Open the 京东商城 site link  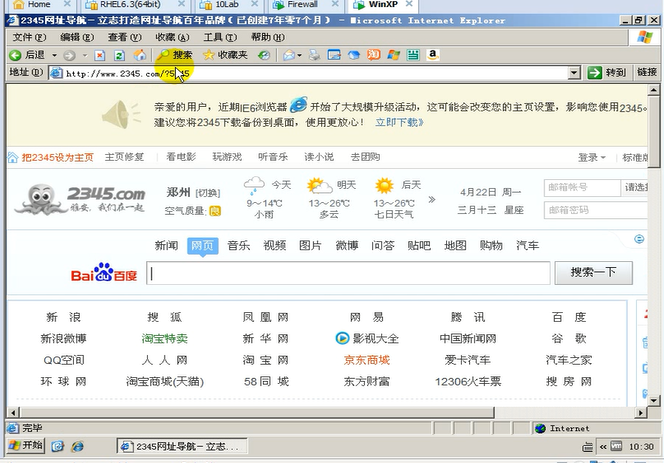367,360
